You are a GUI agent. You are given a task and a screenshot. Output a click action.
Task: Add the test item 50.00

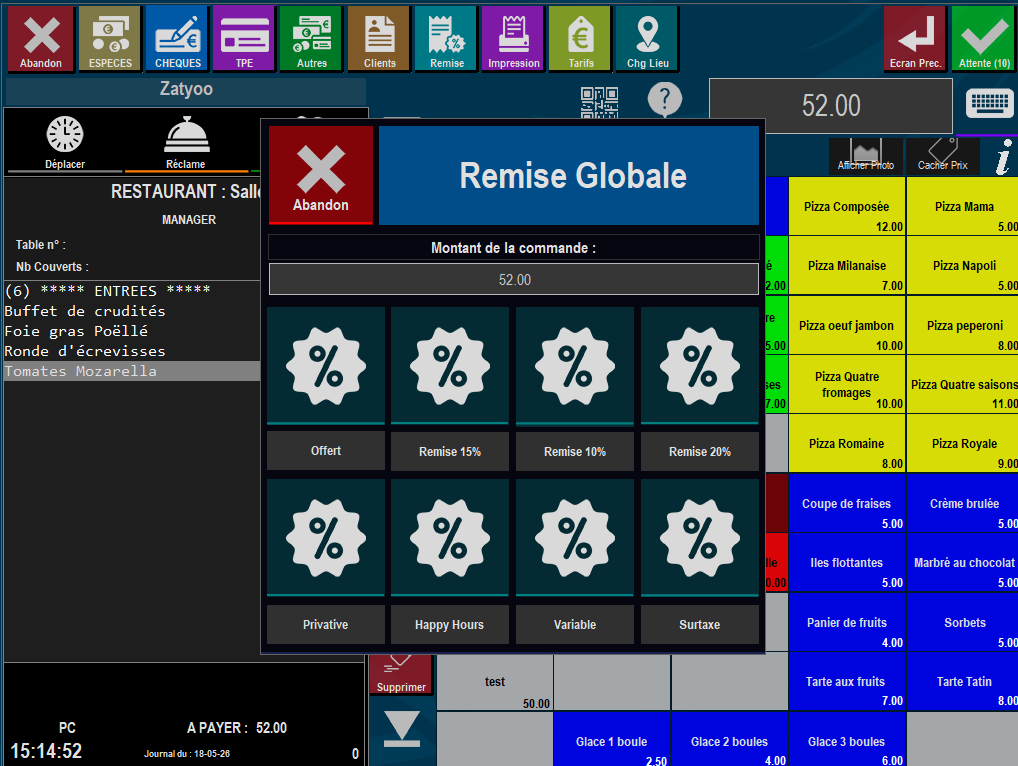coord(495,682)
